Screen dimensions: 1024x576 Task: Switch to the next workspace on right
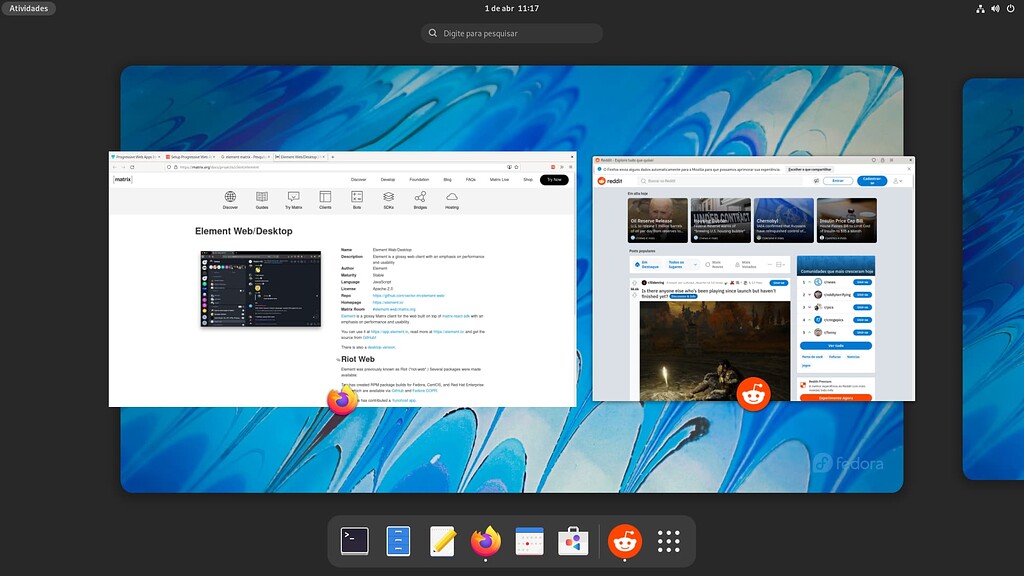[x=993, y=279]
